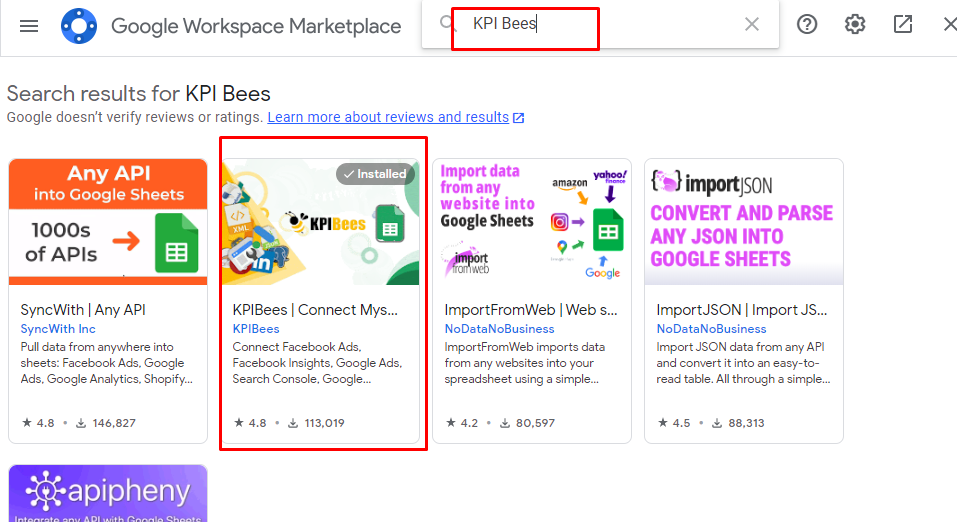Image resolution: width=957 pixels, height=522 pixels.
Task: Click ImportFromWeb 4.2 star rating
Action: point(462,422)
